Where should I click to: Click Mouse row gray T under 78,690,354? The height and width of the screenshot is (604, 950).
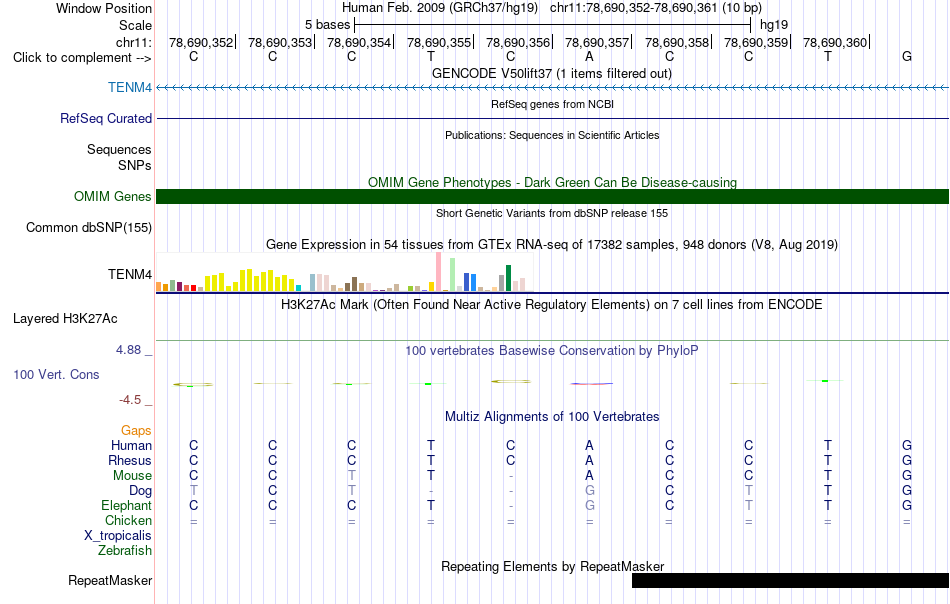tap(351, 476)
